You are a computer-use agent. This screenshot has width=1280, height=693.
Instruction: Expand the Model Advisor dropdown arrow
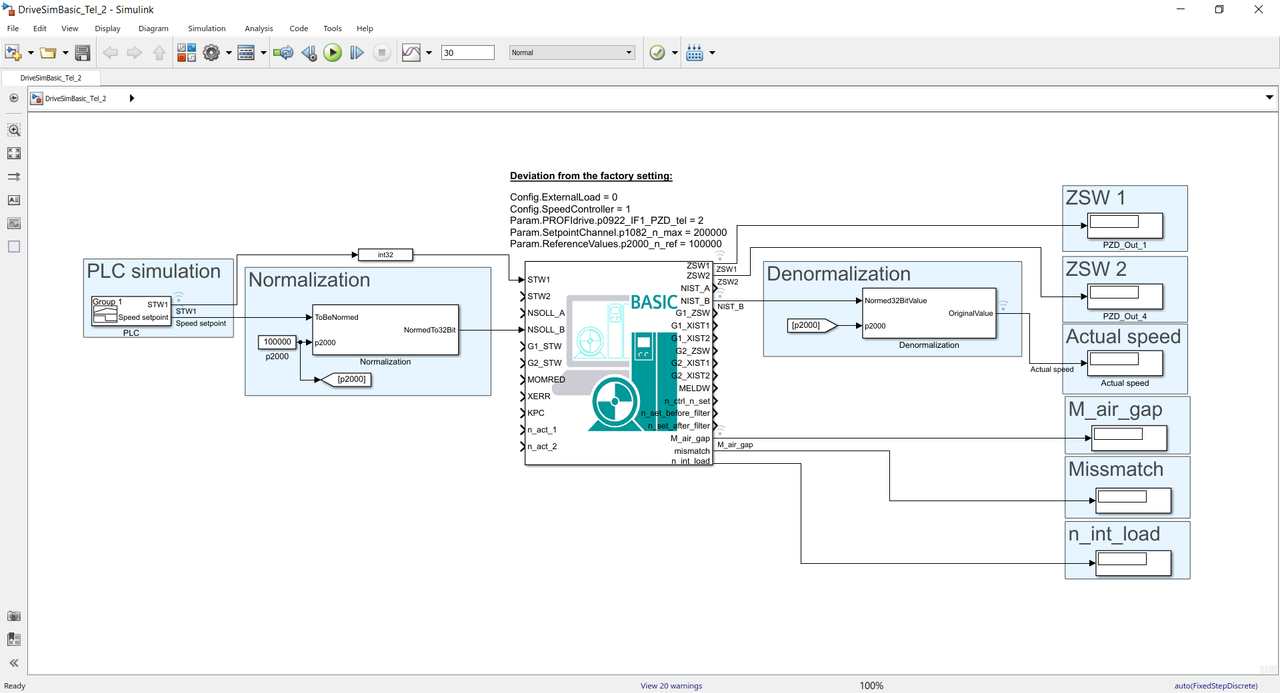675,53
